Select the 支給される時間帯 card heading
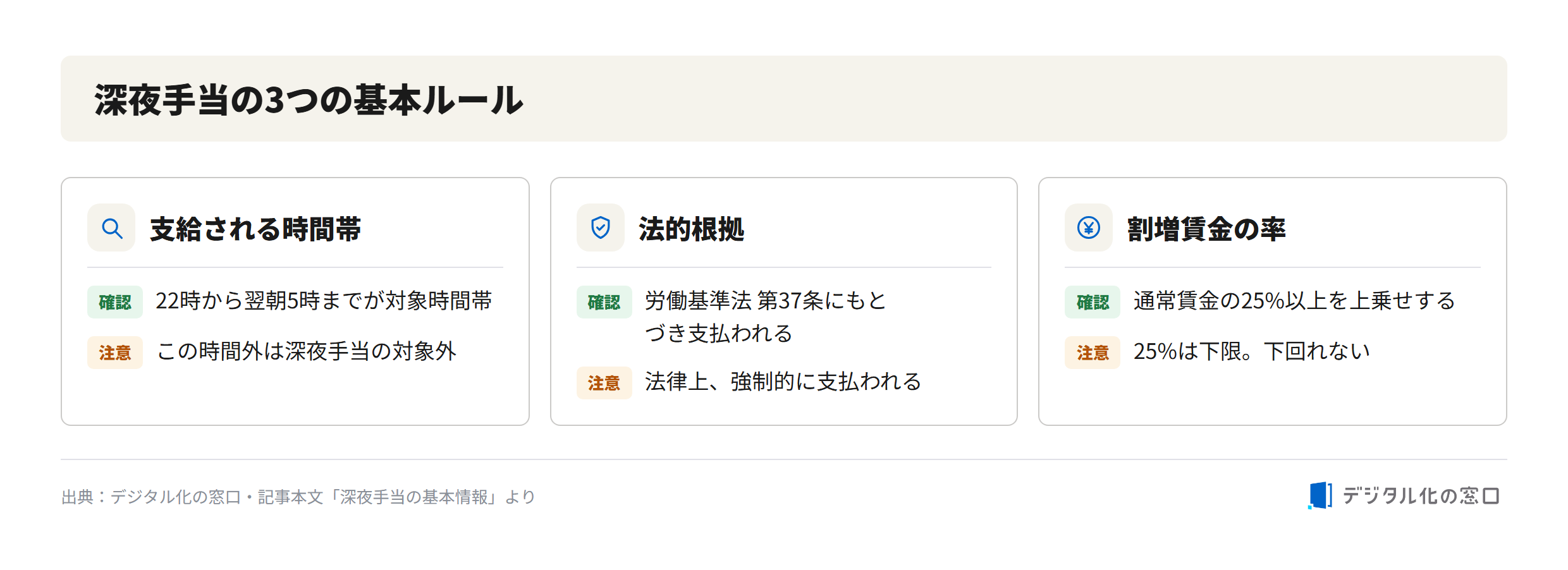This screenshot has width=1568, height=570. tap(255, 229)
